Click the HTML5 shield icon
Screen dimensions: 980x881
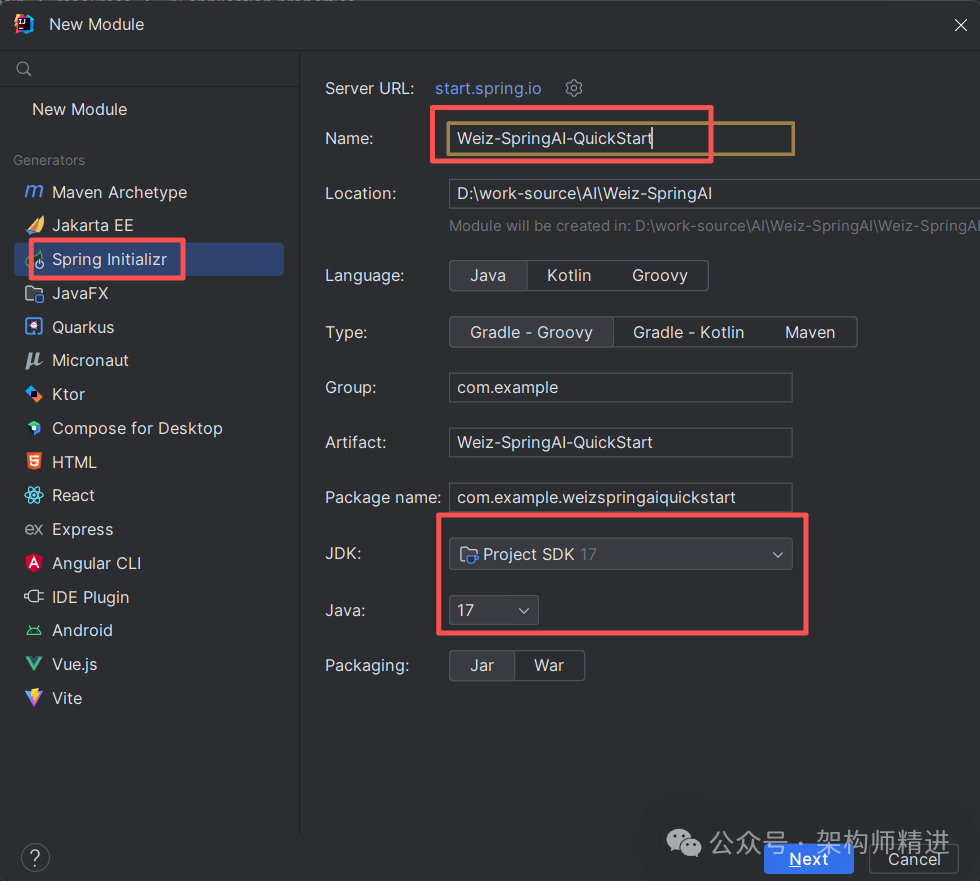[x=34, y=462]
